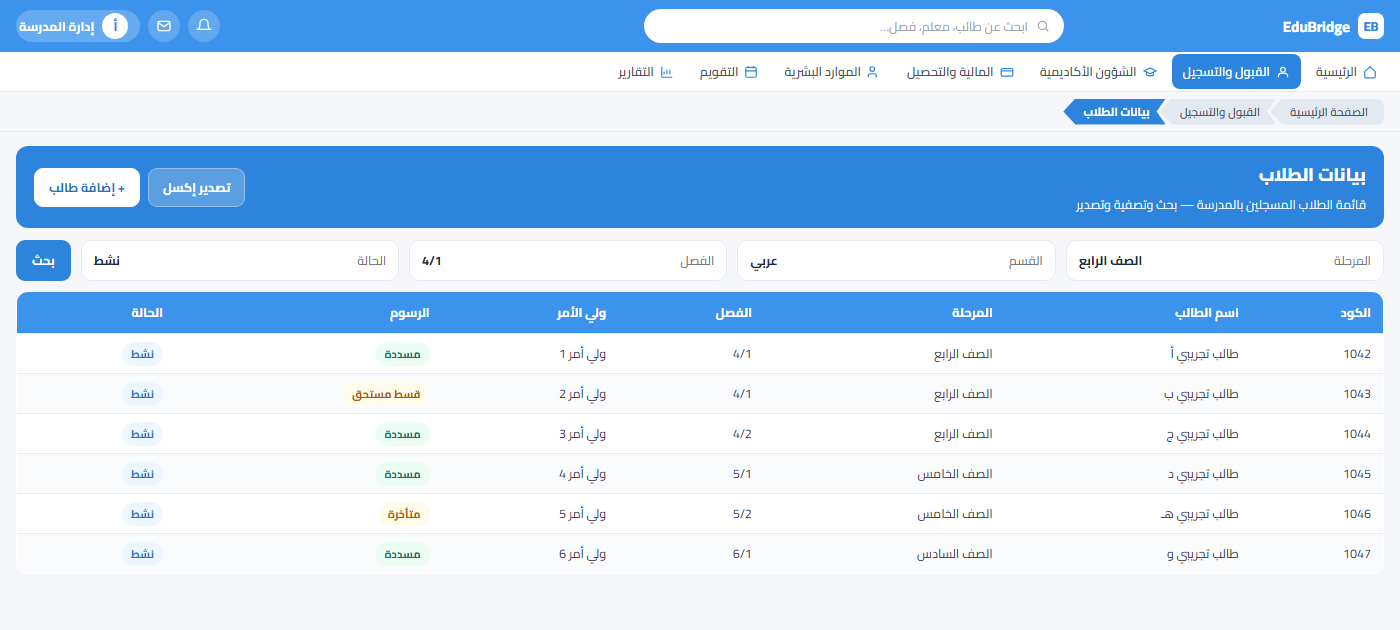Click the chart icon for التقارير
Image resolution: width=1400 pixels, height=630 pixels.
pyautogui.click(x=666, y=72)
